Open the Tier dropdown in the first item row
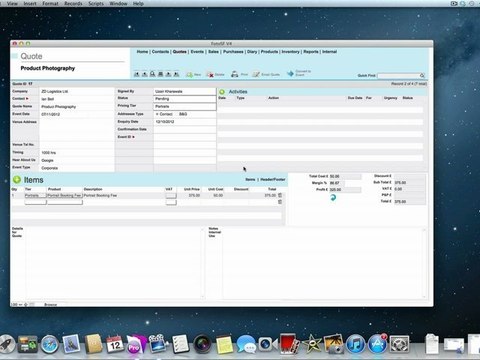480x360 pixels. [x=35, y=195]
